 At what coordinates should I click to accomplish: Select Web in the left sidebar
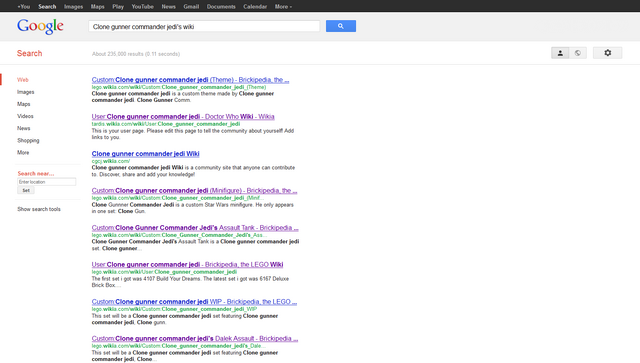(23, 80)
